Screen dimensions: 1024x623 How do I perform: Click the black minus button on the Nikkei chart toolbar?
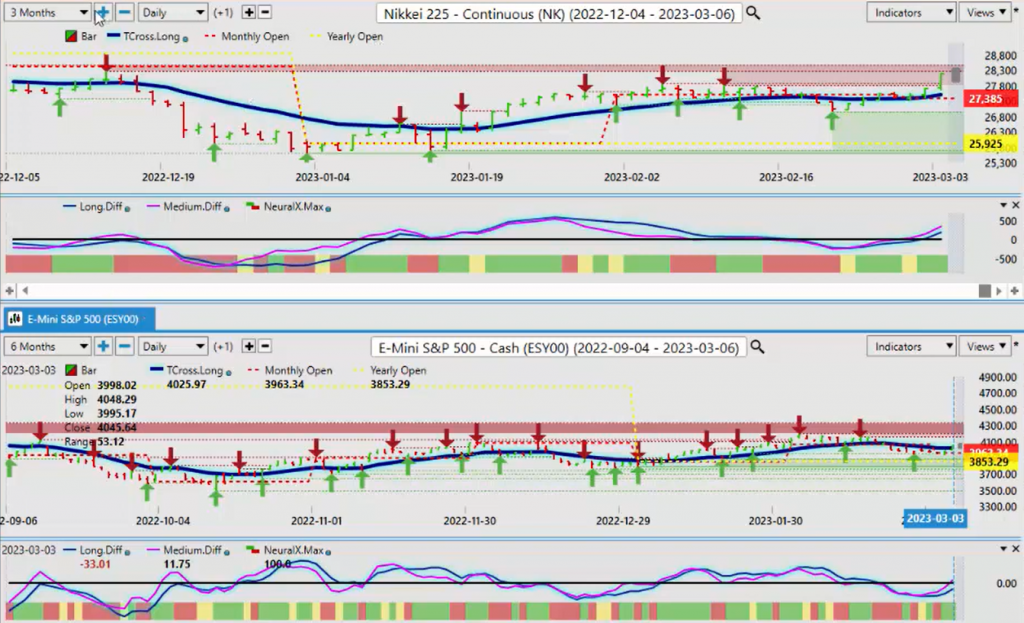point(265,12)
